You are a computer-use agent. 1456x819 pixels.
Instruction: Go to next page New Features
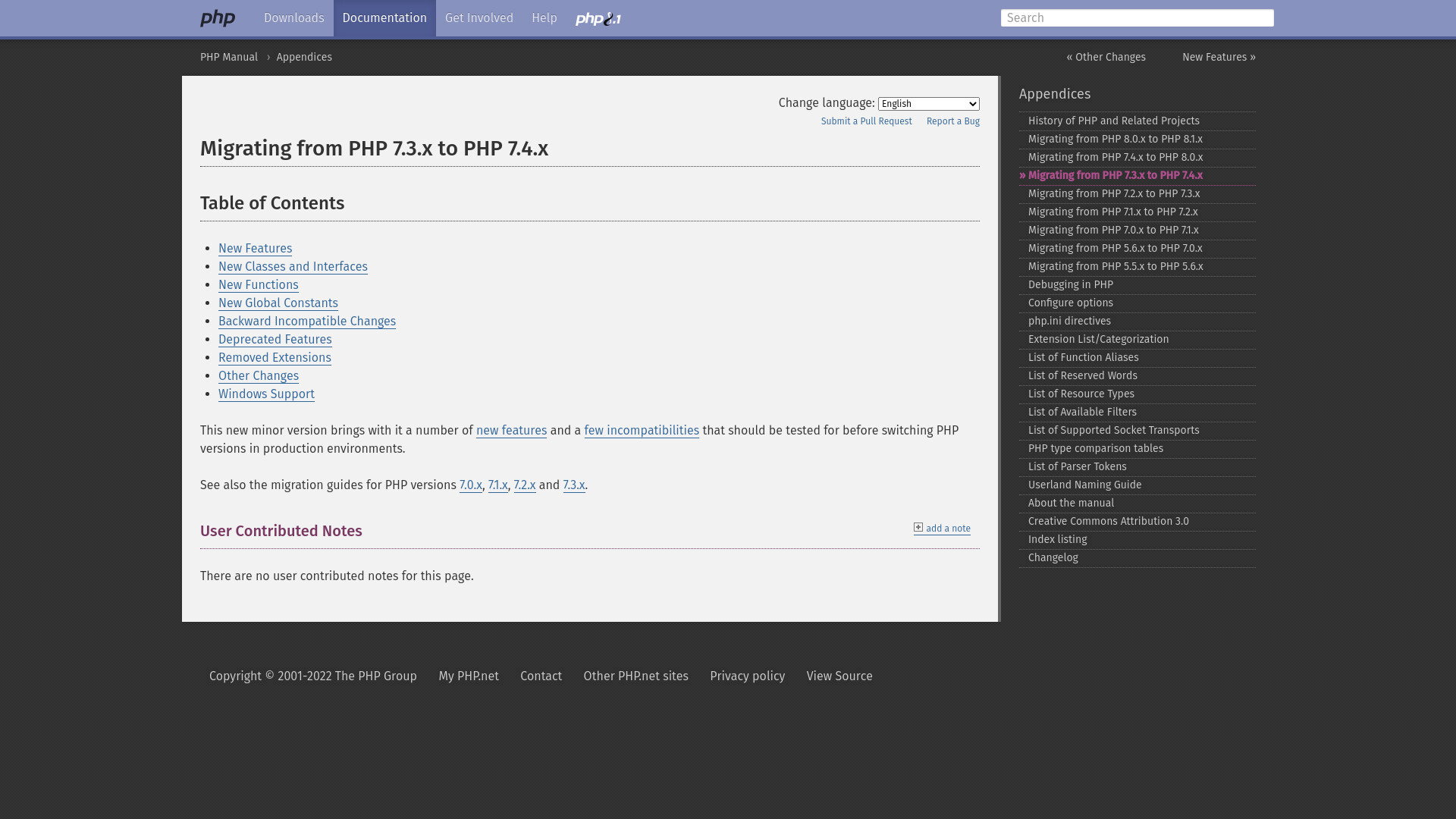coord(1219,58)
